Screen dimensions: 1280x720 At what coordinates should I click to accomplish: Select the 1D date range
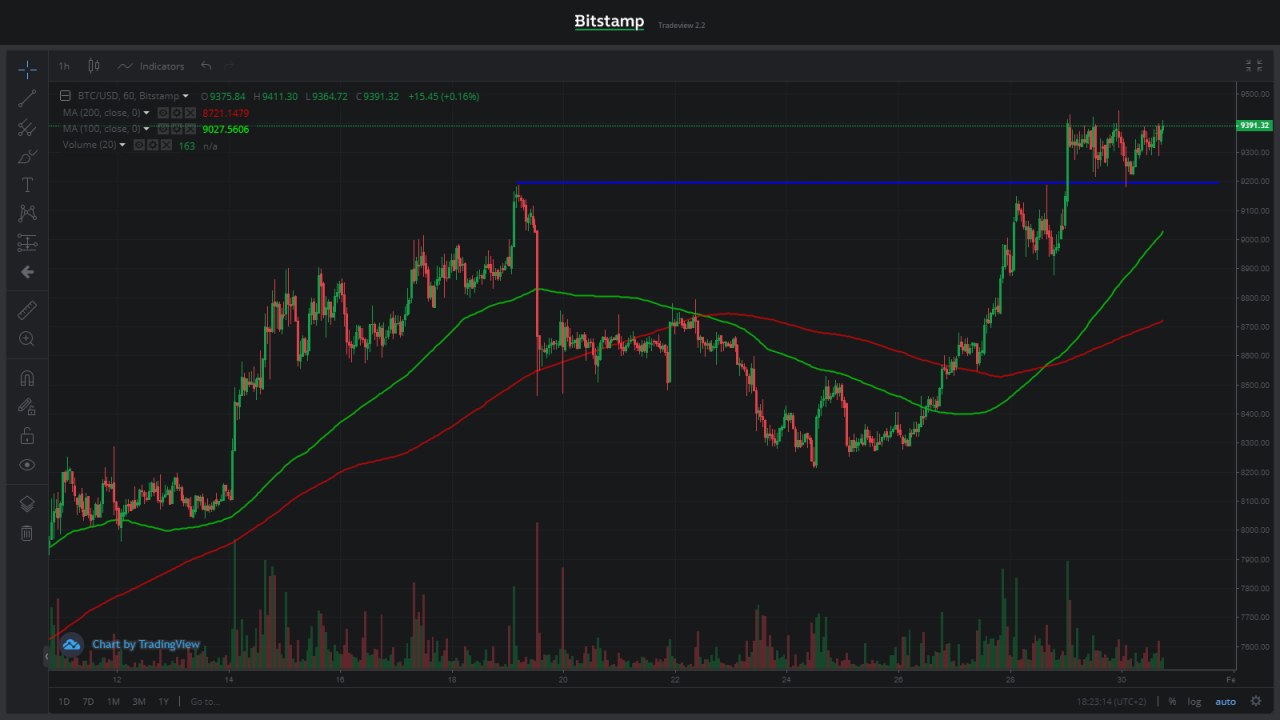pyautogui.click(x=64, y=702)
